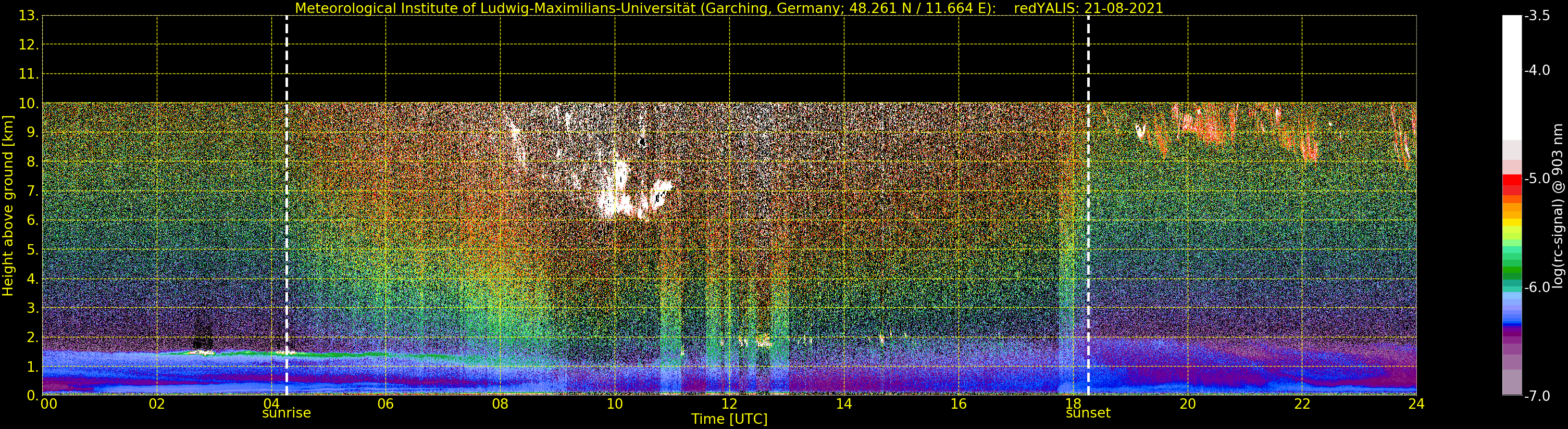Select the redYALIS: 21-08-2021 date label
This screenshot has height=429, width=1568.
click(1088, 8)
